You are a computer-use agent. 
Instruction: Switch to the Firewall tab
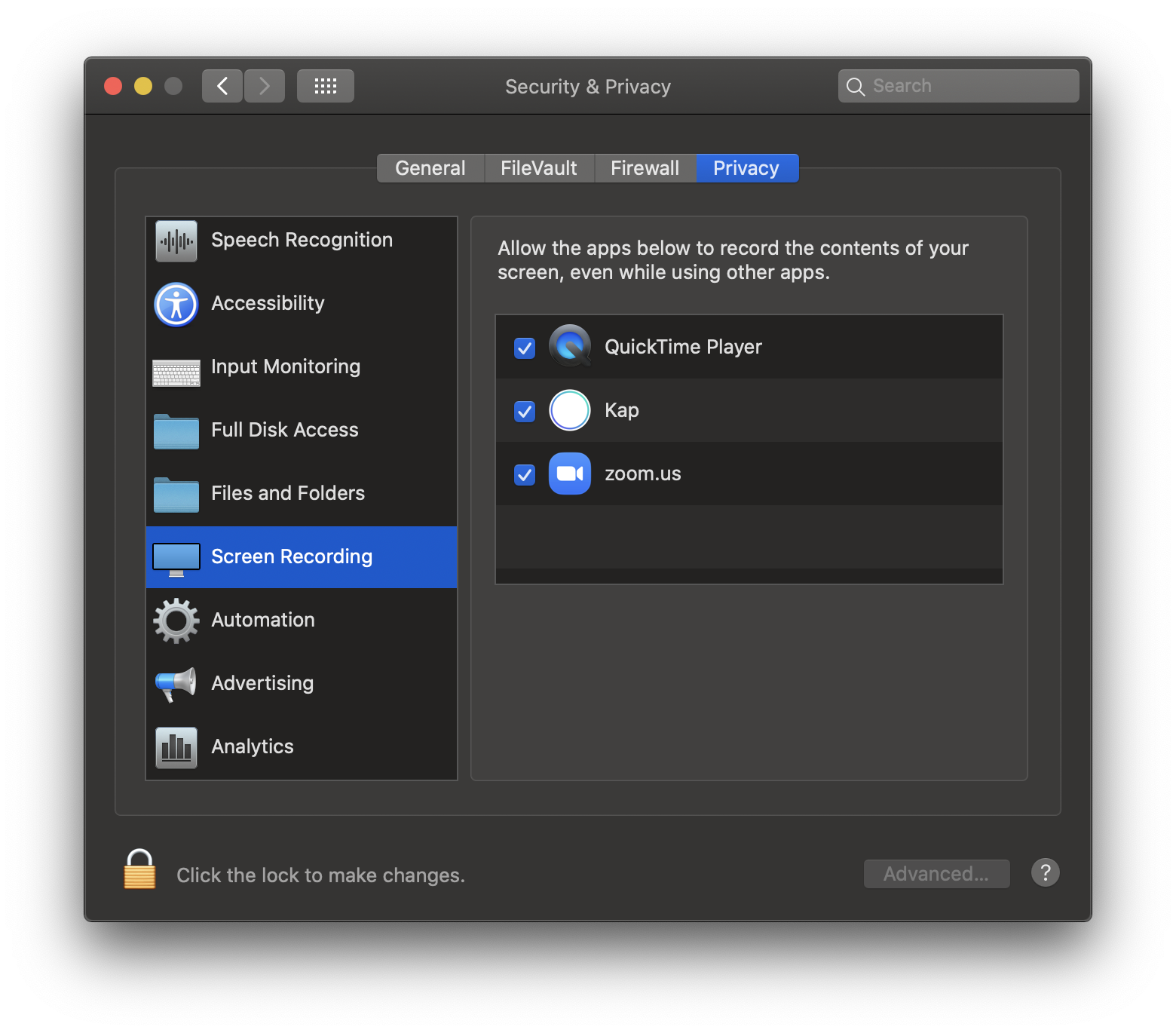(645, 168)
